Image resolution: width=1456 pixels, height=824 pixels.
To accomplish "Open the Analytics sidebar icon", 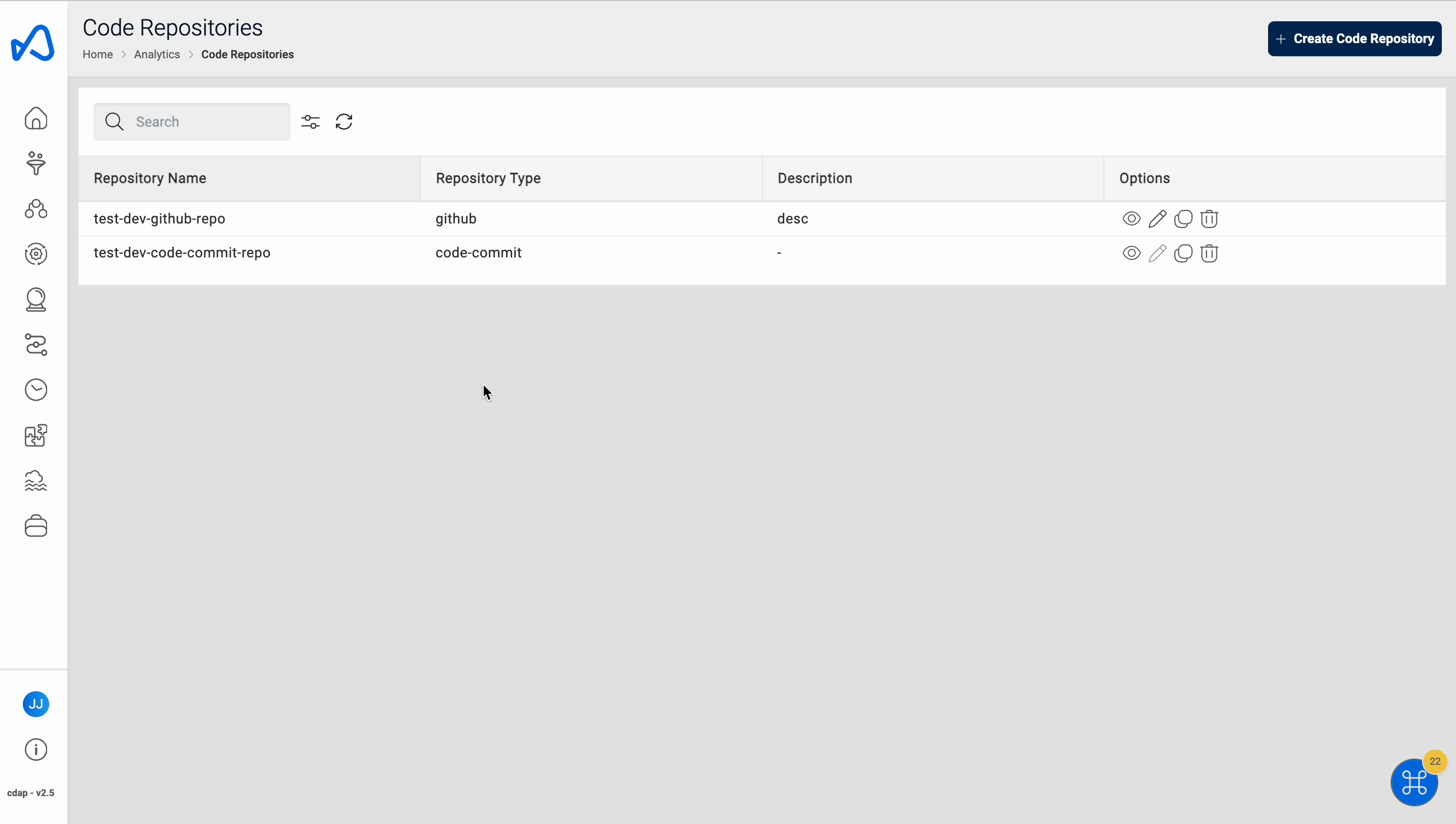I will (x=36, y=163).
